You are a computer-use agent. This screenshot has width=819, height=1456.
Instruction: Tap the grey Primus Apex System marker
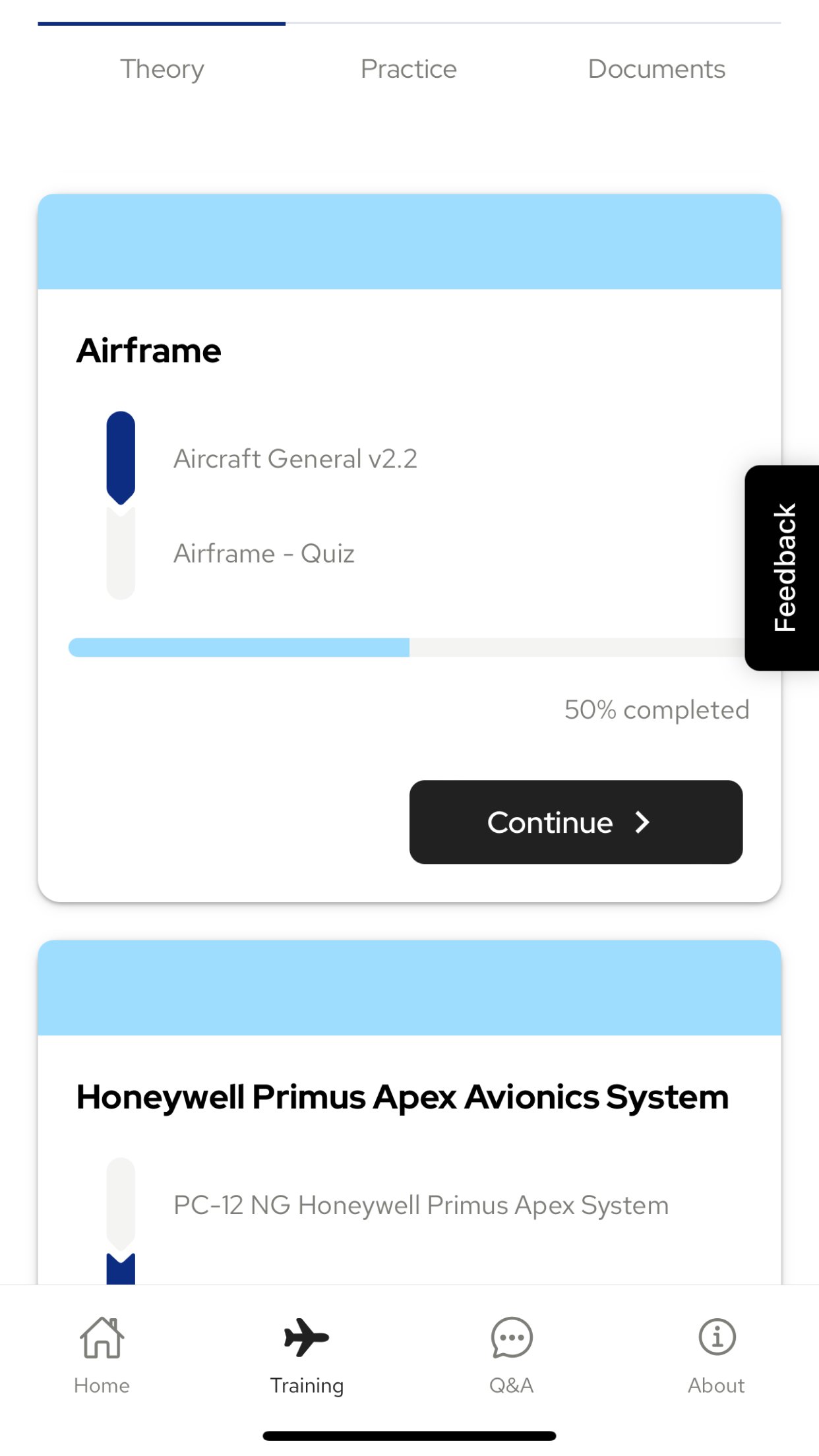(x=121, y=1204)
